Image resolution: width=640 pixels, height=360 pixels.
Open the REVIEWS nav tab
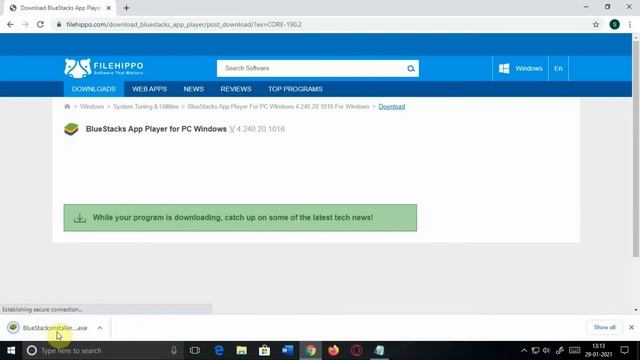pyautogui.click(x=236, y=89)
